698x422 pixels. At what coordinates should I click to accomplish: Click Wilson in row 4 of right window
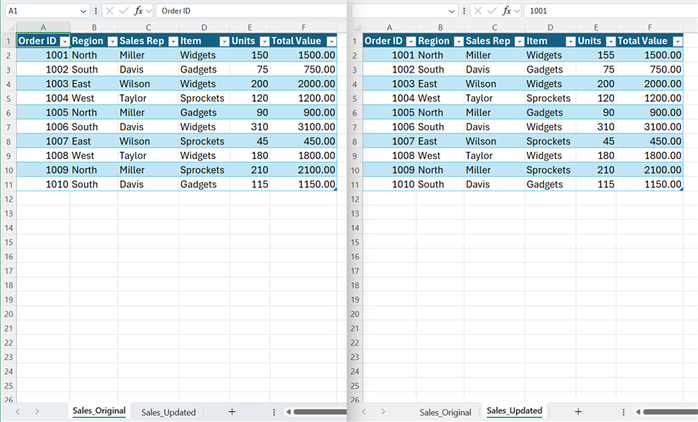[x=494, y=84]
